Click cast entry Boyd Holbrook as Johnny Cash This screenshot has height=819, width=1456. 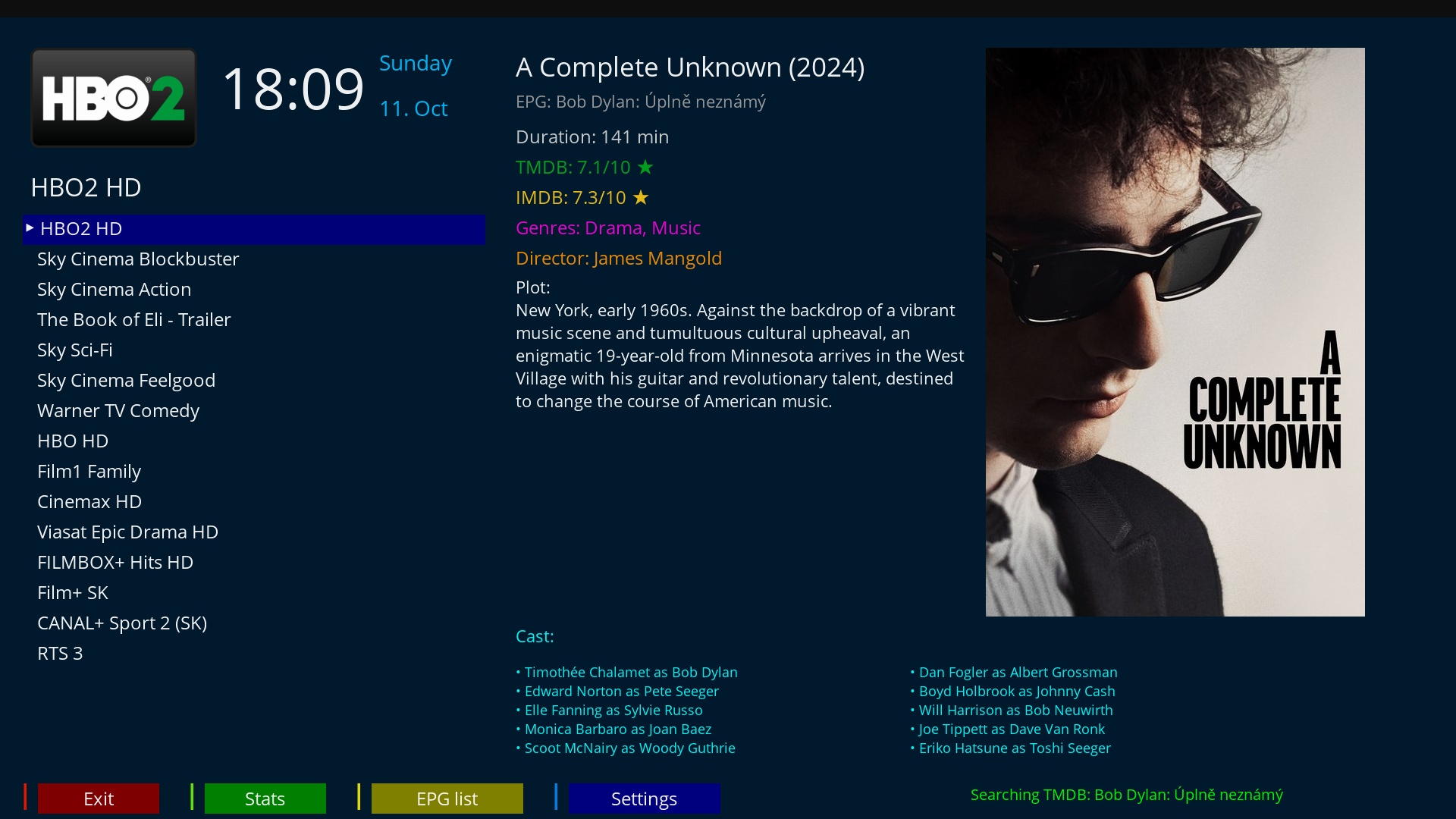[x=1013, y=692]
